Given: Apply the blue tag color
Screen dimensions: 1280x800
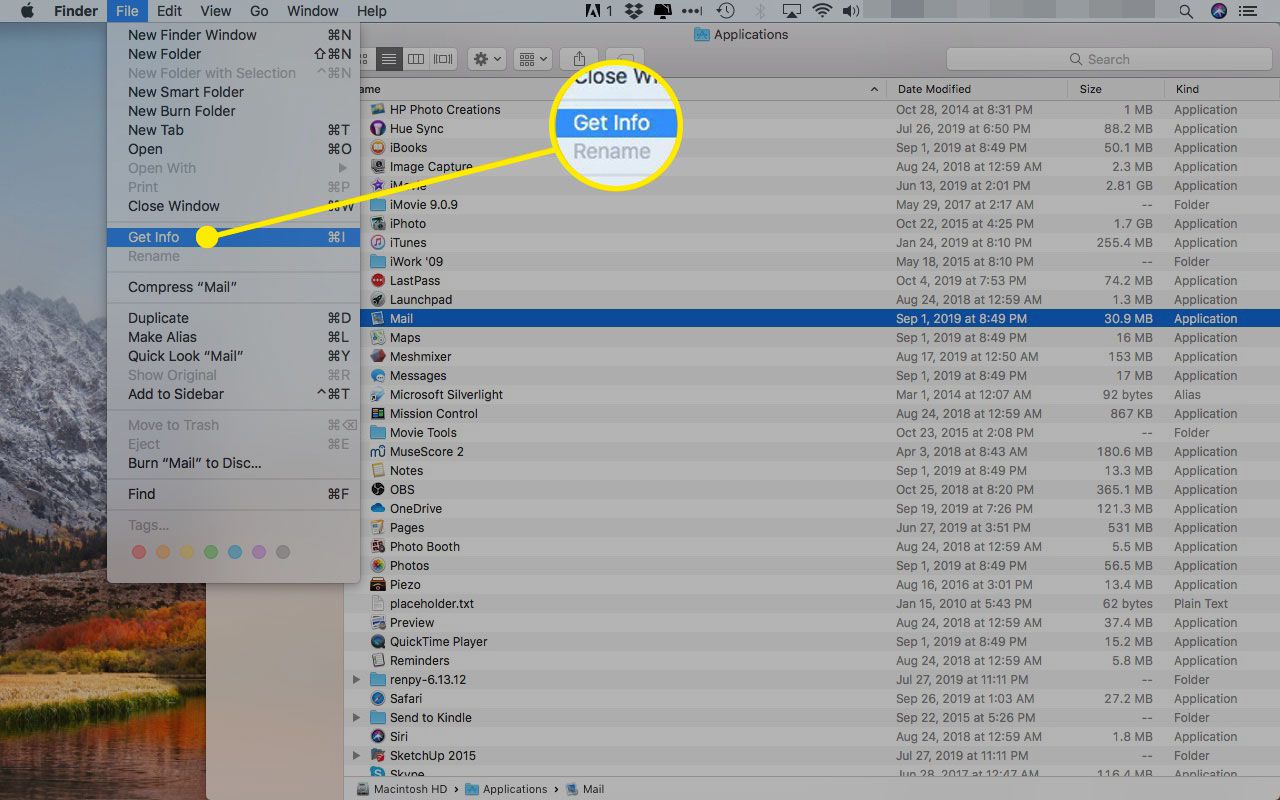Looking at the screenshot, I should click(x=235, y=552).
